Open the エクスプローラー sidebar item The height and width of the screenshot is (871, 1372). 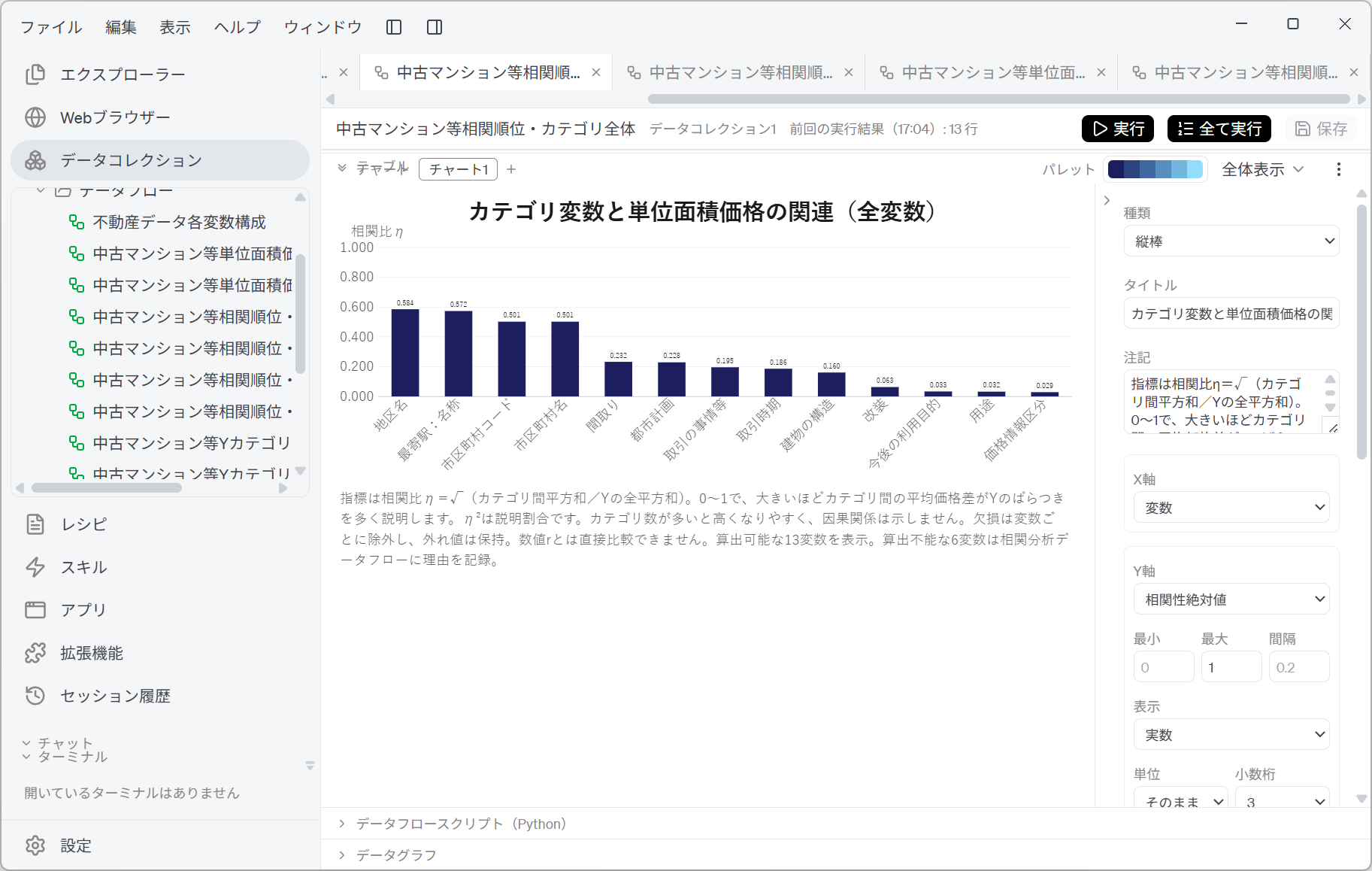coord(160,74)
